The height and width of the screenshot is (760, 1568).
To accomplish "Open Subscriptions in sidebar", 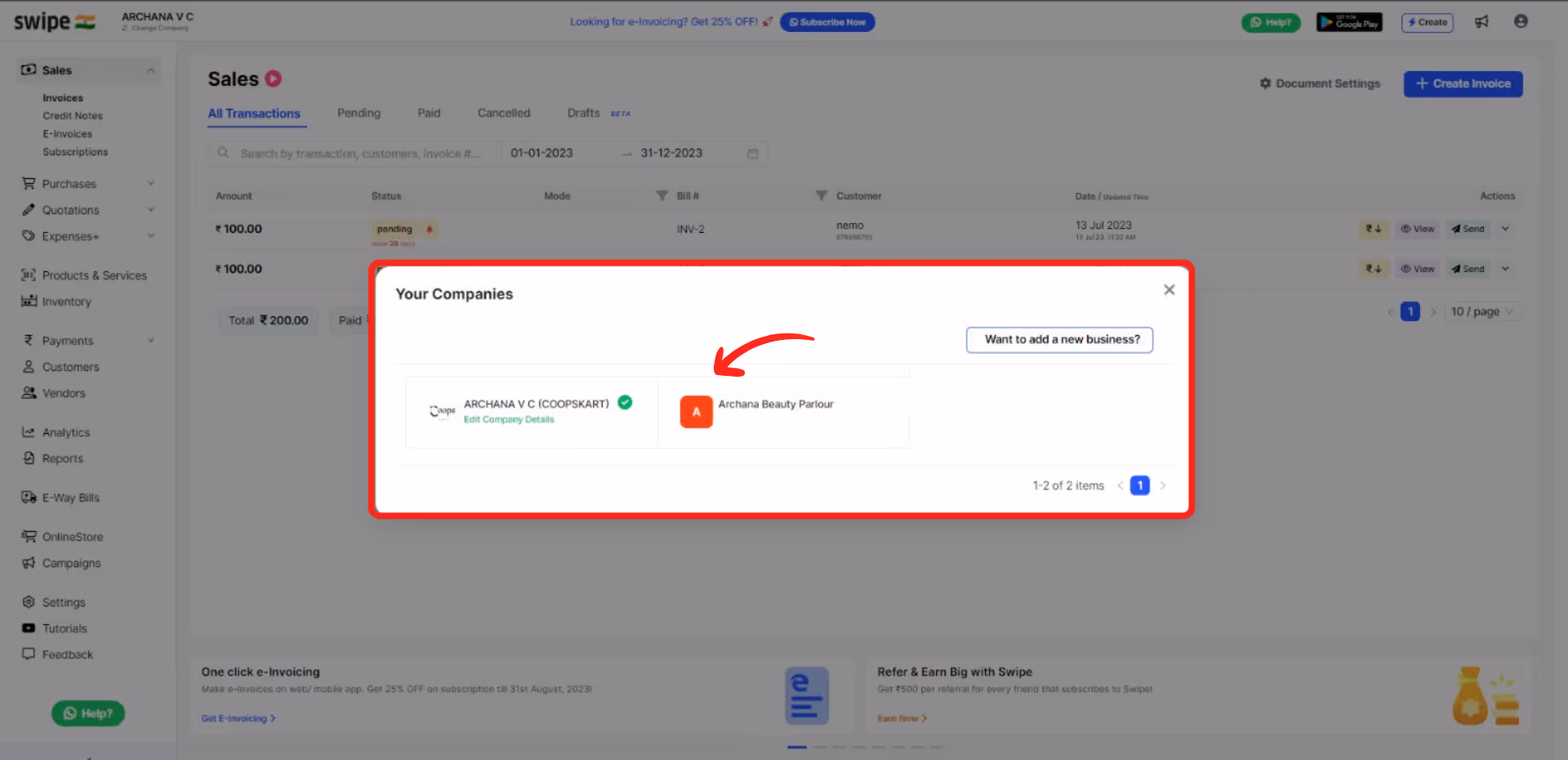I will pos(75,152).
